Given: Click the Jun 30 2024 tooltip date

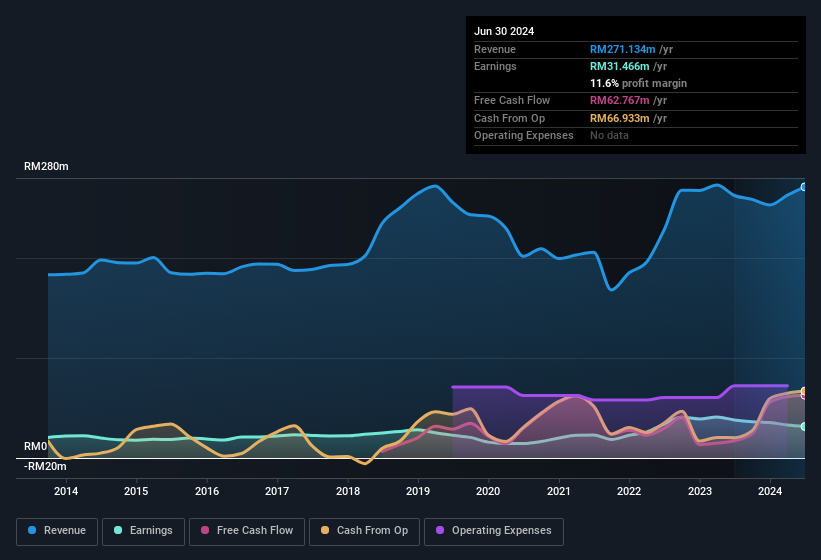Looking at the screenshot, I should [504, 31].
